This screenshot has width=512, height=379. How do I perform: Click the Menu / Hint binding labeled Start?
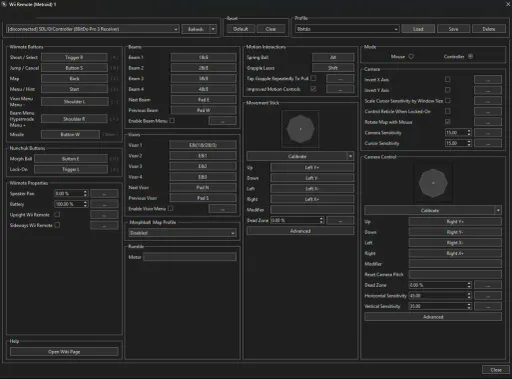(x=74, y=89)
